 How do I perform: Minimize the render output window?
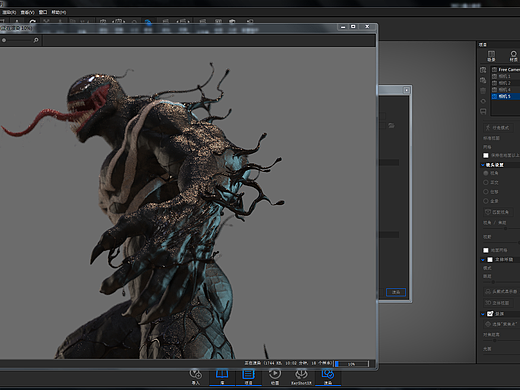pos(343,27)
